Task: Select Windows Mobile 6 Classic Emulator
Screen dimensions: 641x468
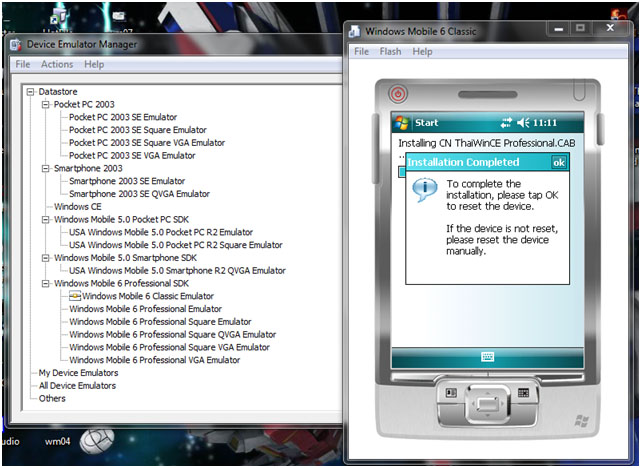Action: point(148,296)
